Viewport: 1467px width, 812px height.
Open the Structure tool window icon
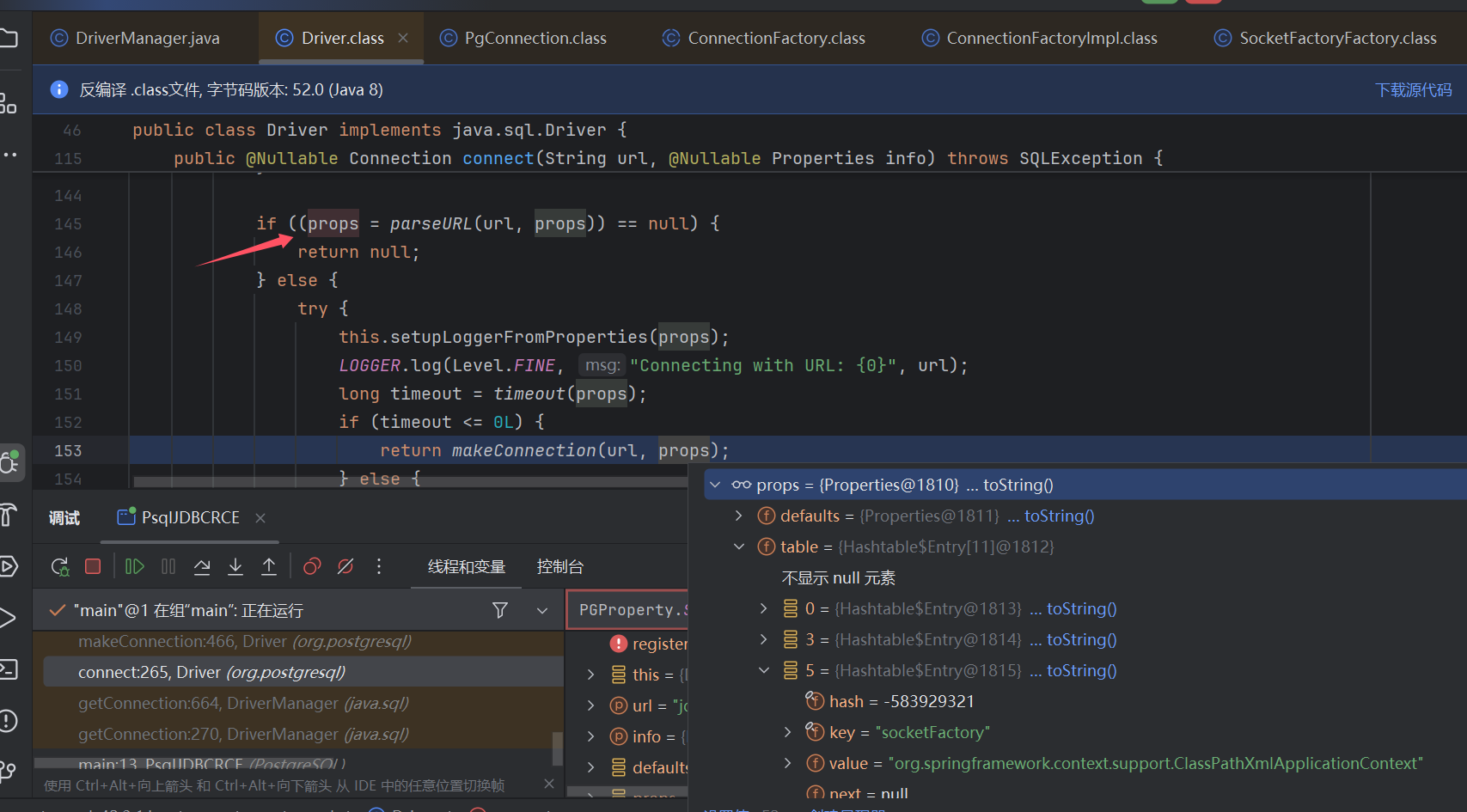[x=7, y=103]
